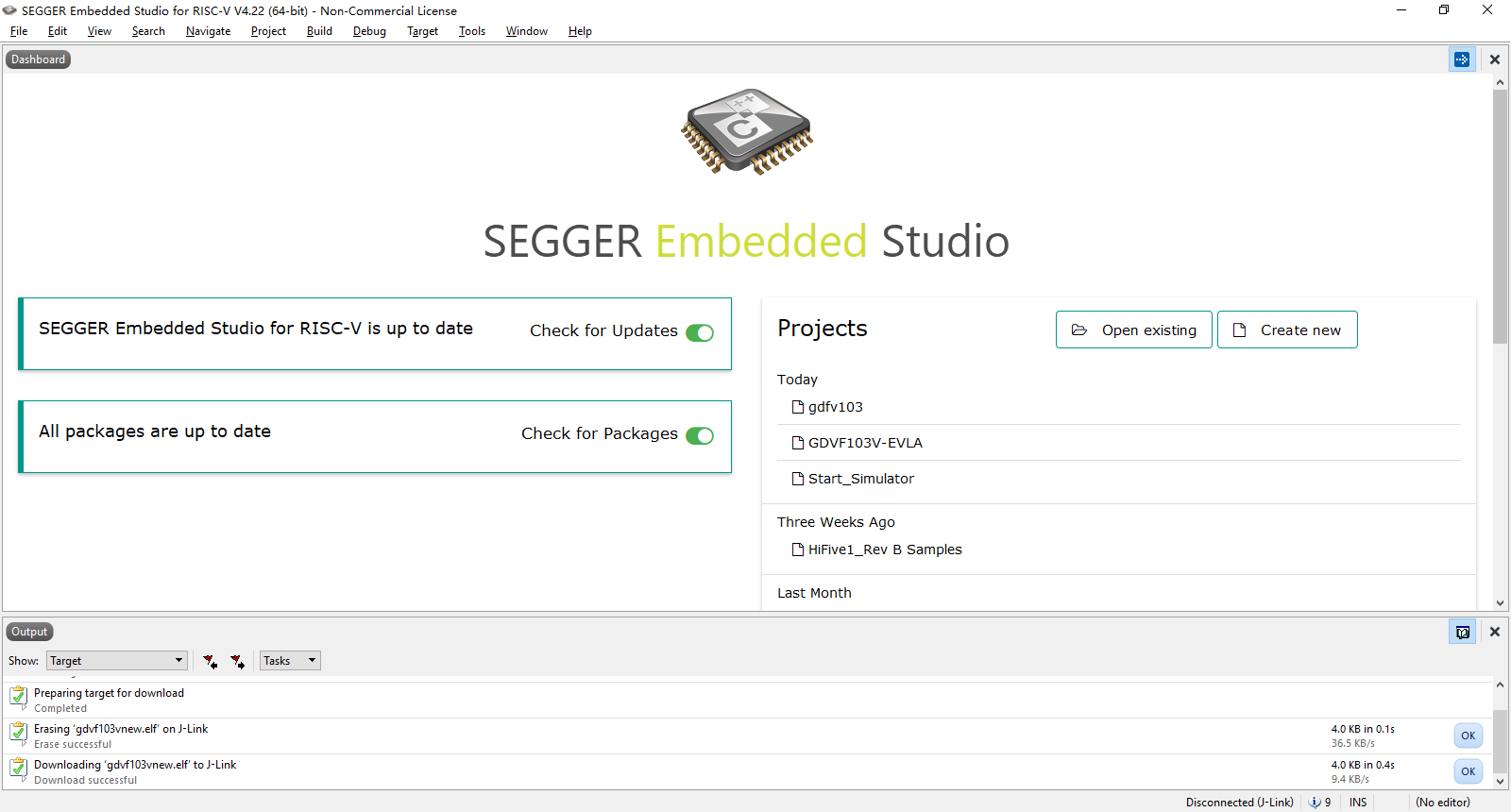Click the document icon next to Start_Simulator

click(x=798, y=479)
